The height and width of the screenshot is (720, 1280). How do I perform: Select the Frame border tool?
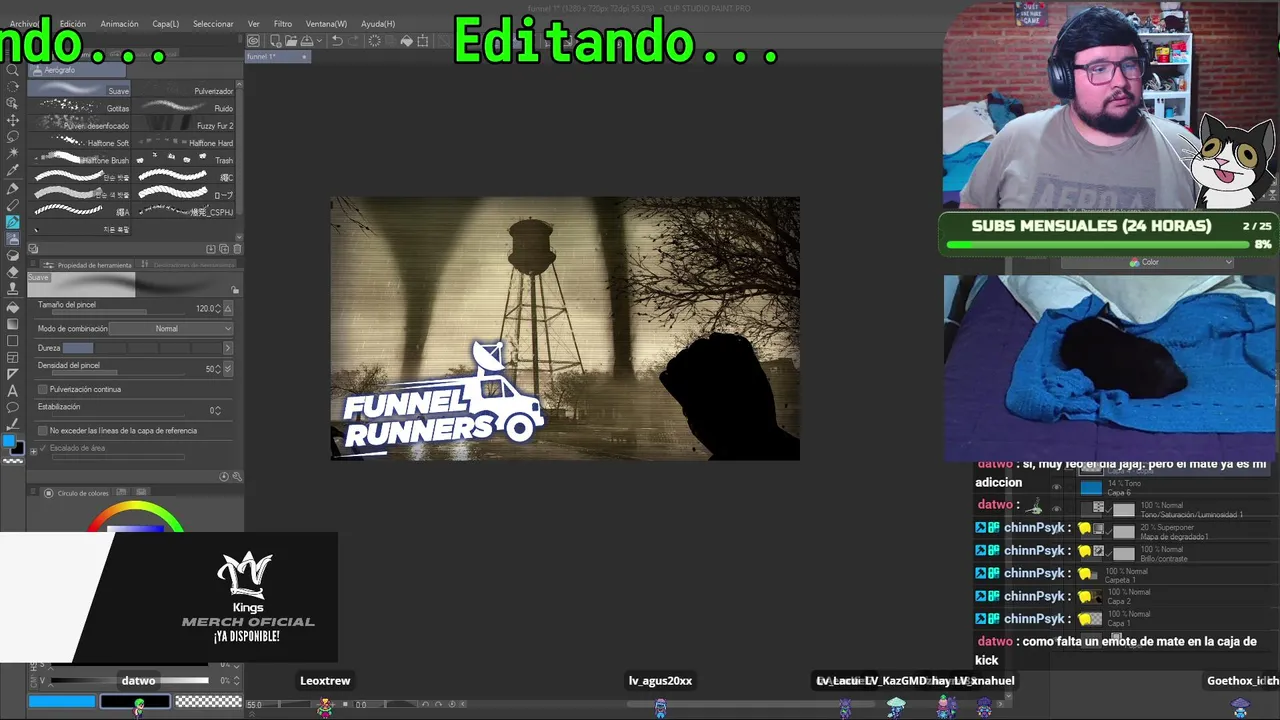click(x=13, y=357)
